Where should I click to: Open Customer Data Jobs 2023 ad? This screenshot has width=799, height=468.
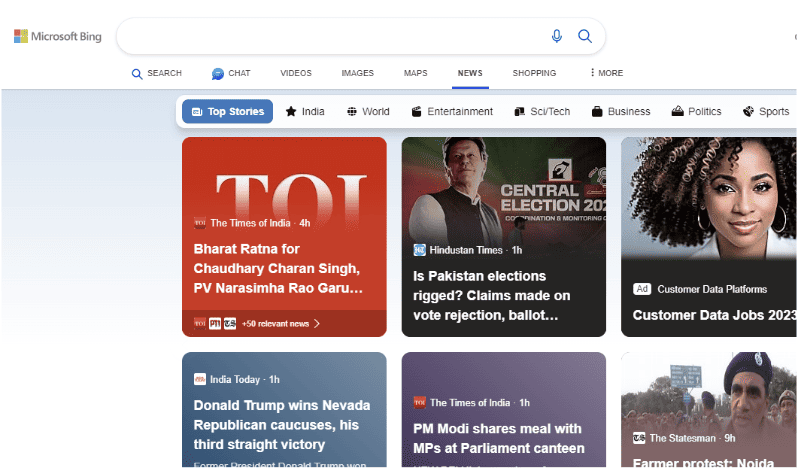click(x=714, y=315)
